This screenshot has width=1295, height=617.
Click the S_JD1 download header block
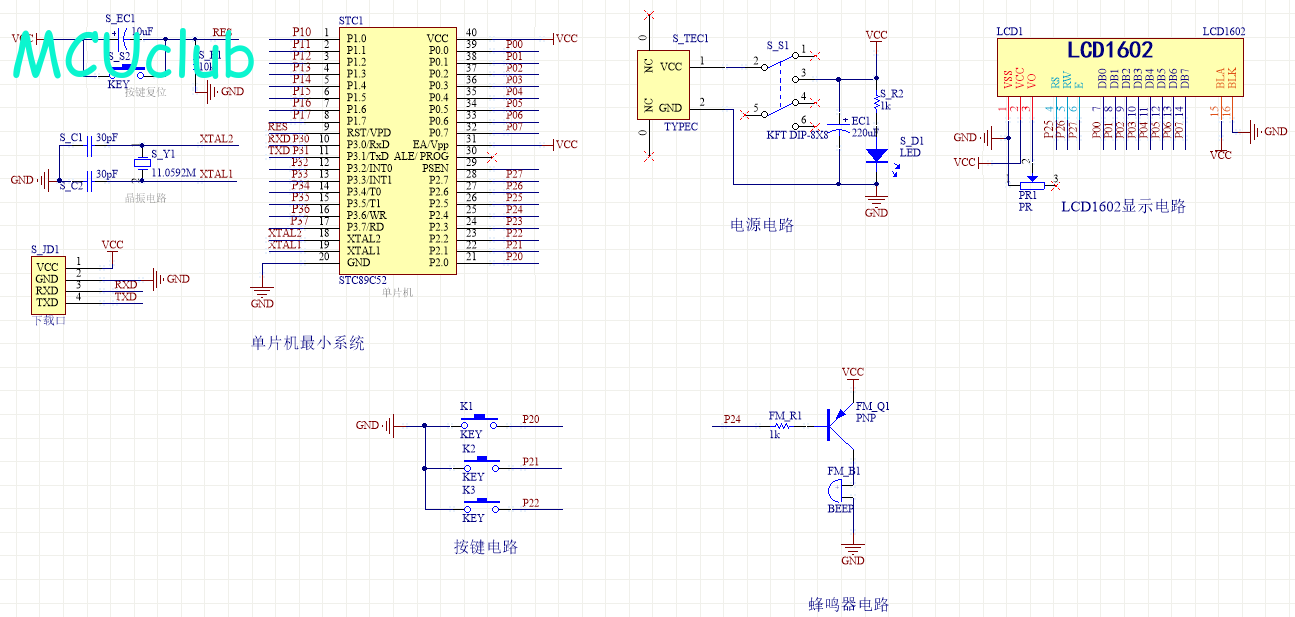tap(47, 284)
